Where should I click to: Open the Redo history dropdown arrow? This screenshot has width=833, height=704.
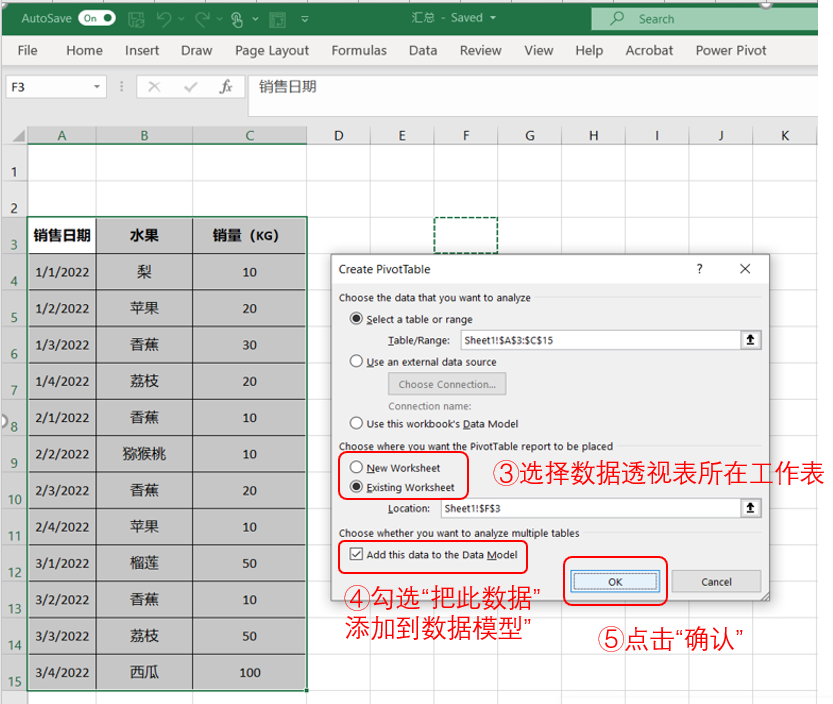(x=219, y=19)
